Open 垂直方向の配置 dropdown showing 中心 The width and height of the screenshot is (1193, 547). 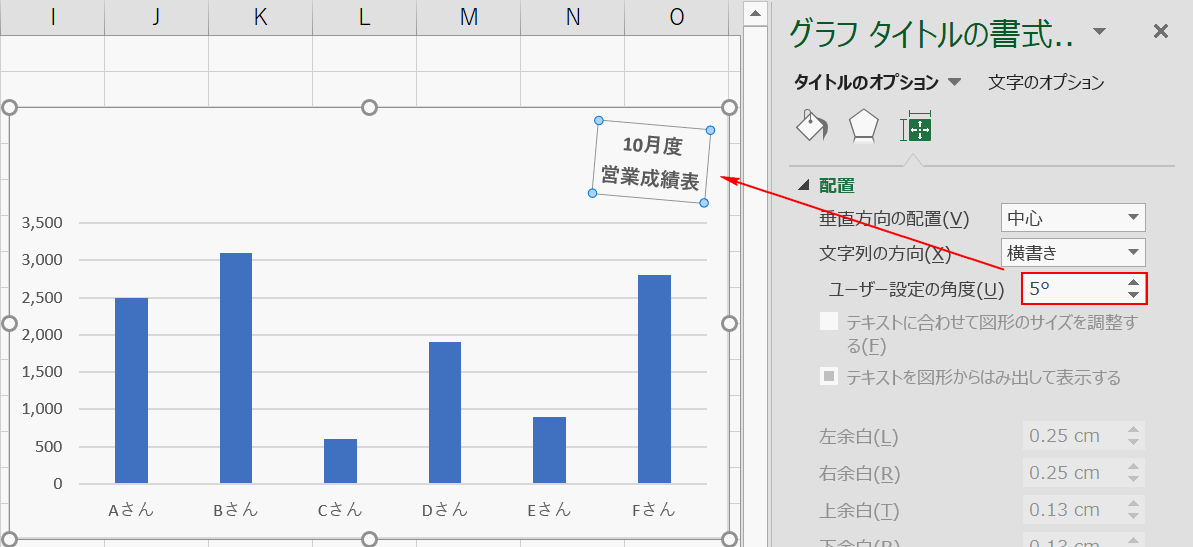(1073, 218)
